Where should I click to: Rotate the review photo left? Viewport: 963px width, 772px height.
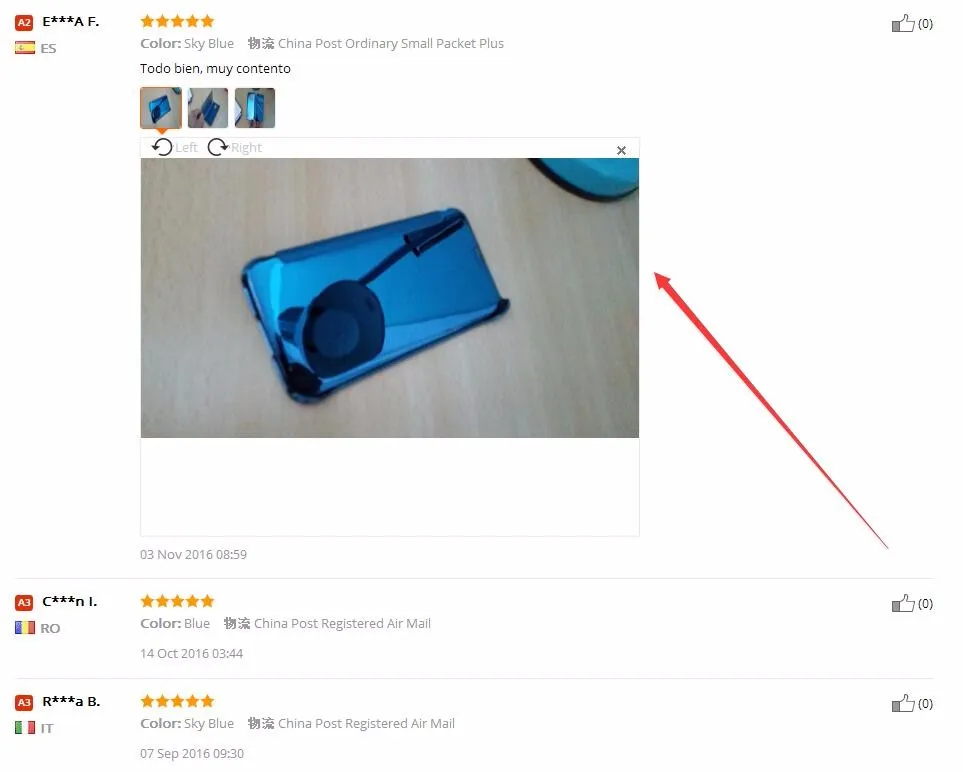[174, 147]
